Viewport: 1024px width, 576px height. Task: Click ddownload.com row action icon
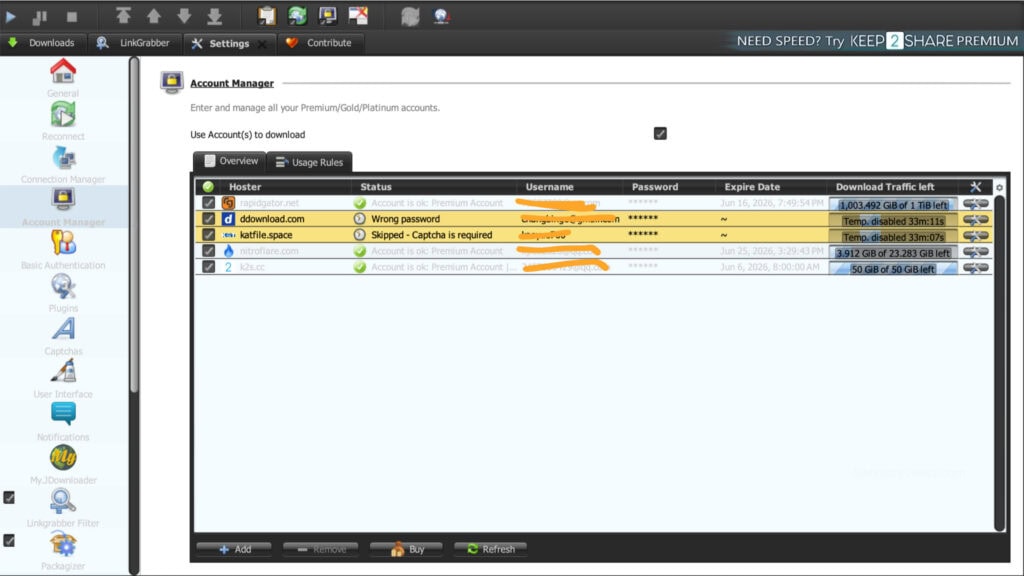tap(976, 219)
